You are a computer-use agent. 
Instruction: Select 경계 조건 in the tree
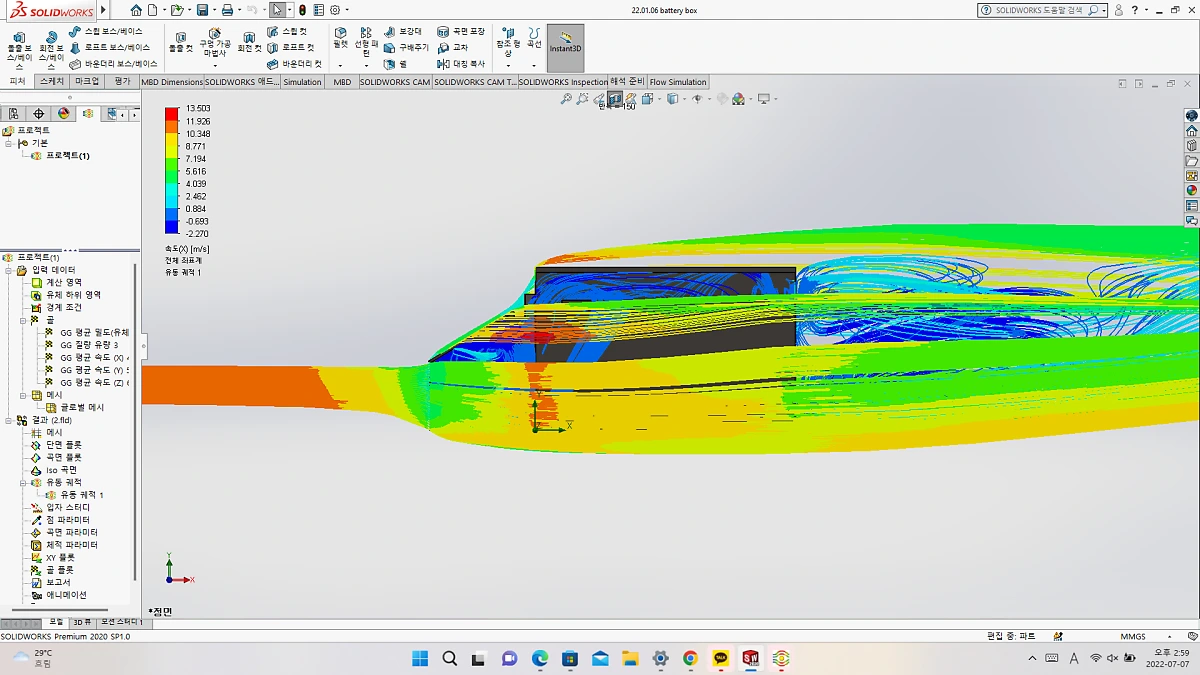coord(64,307)
